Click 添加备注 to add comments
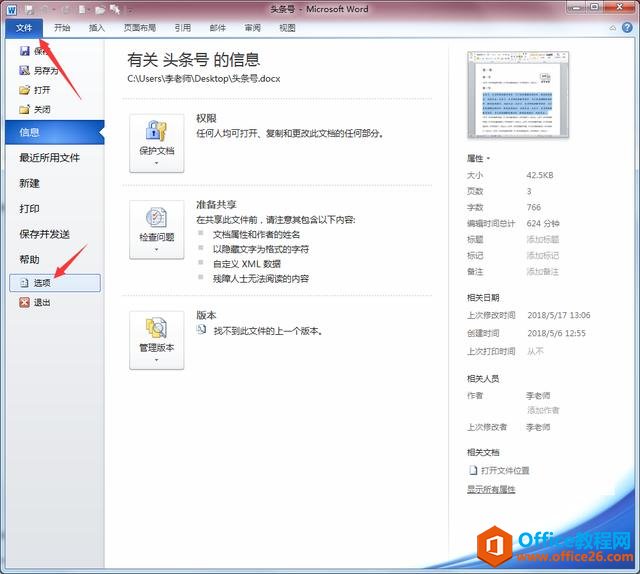640x574 pixels. tap(542, 271)
